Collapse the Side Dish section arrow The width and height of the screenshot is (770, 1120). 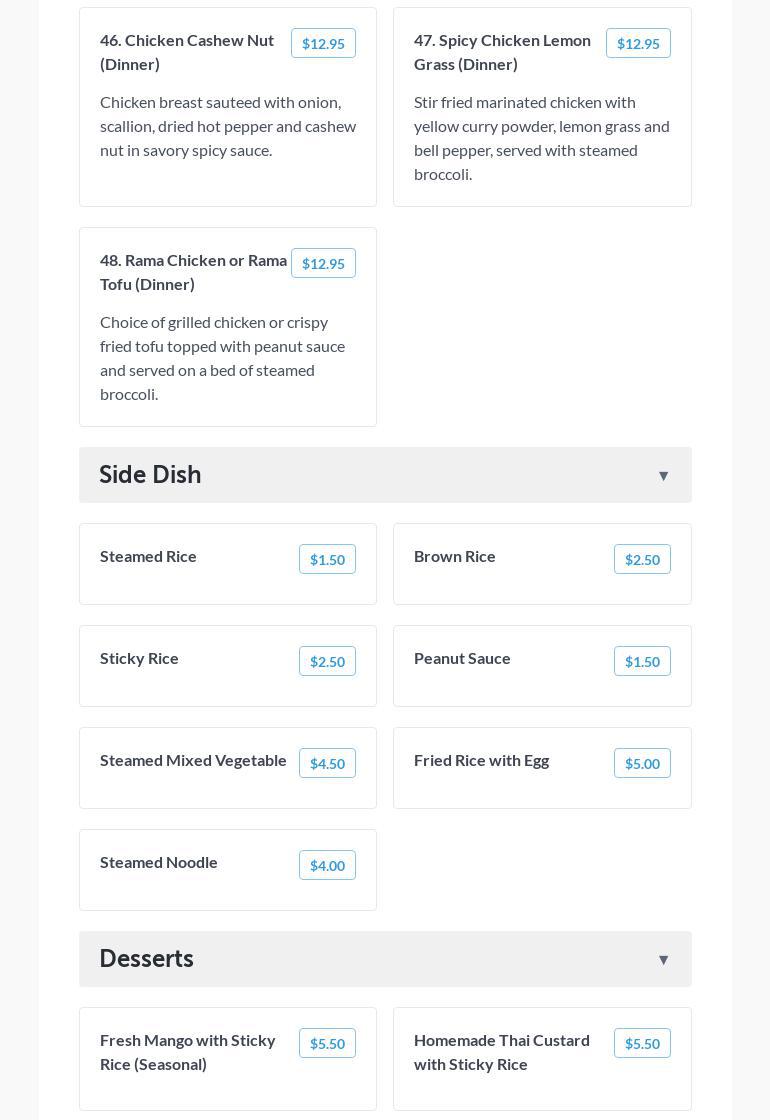coord(663,476)
